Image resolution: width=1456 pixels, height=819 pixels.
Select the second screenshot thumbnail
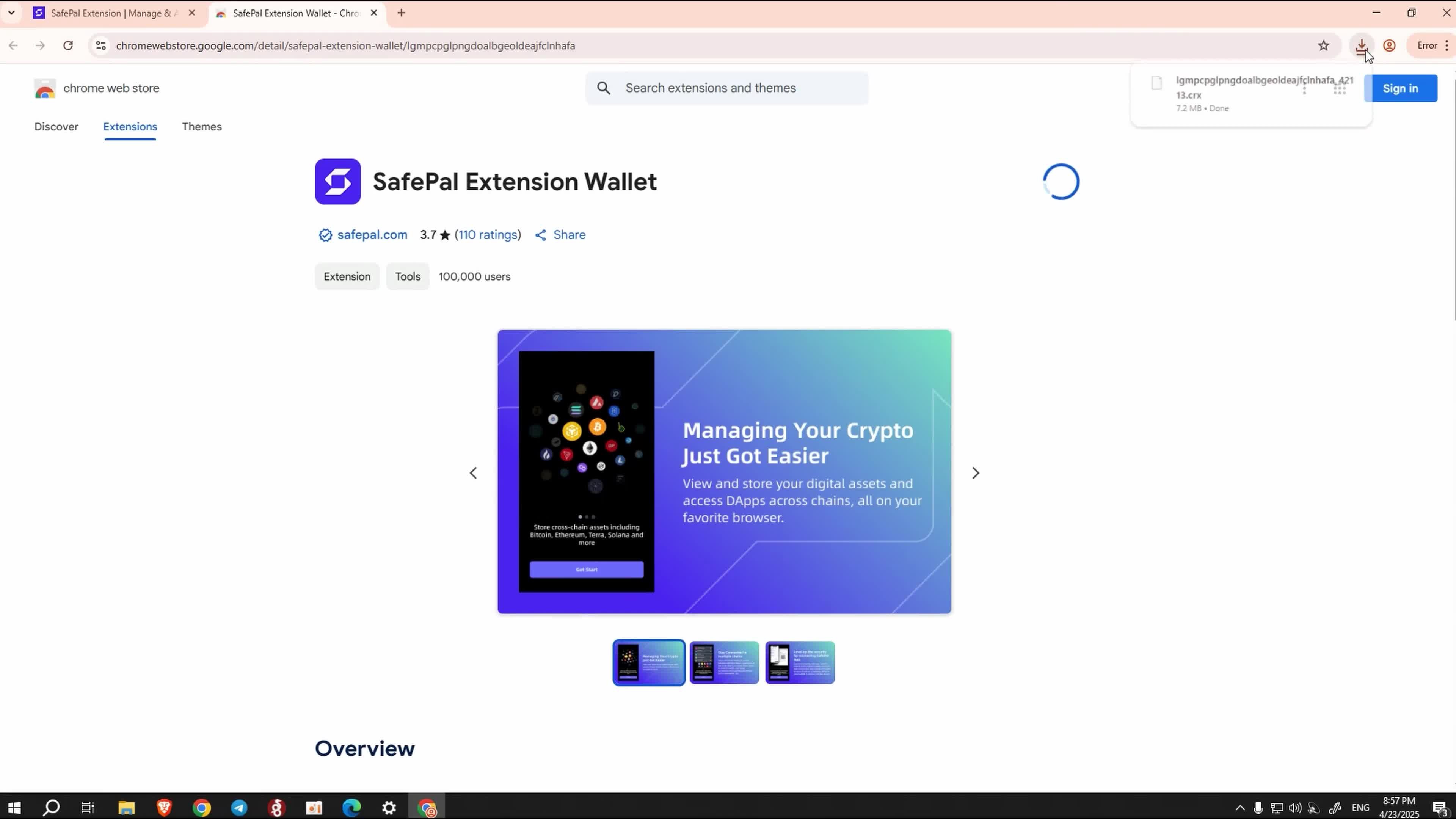coord(724,662)
